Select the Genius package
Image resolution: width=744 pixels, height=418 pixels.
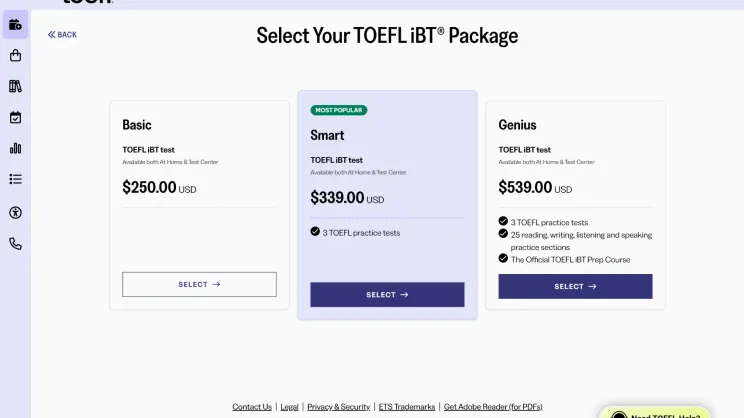(575, 286)
